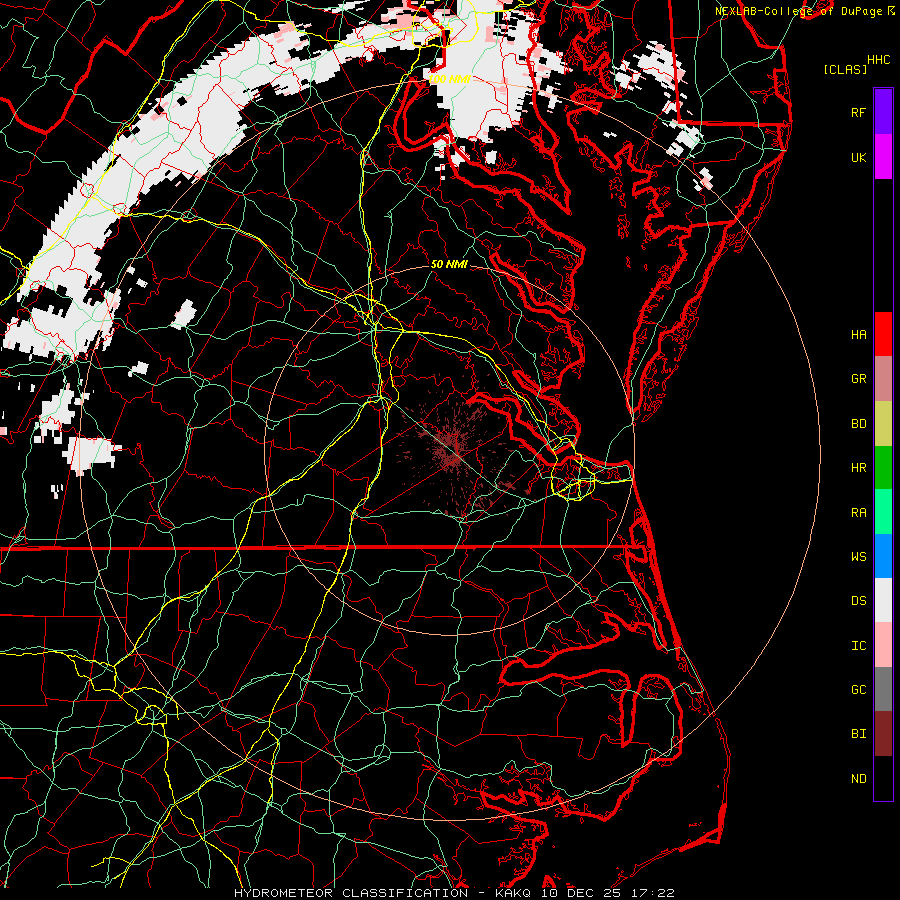The width and height of the screenshot is (900, 900).
Task: Click the HR legend label
Action: (x=859, y=468)
